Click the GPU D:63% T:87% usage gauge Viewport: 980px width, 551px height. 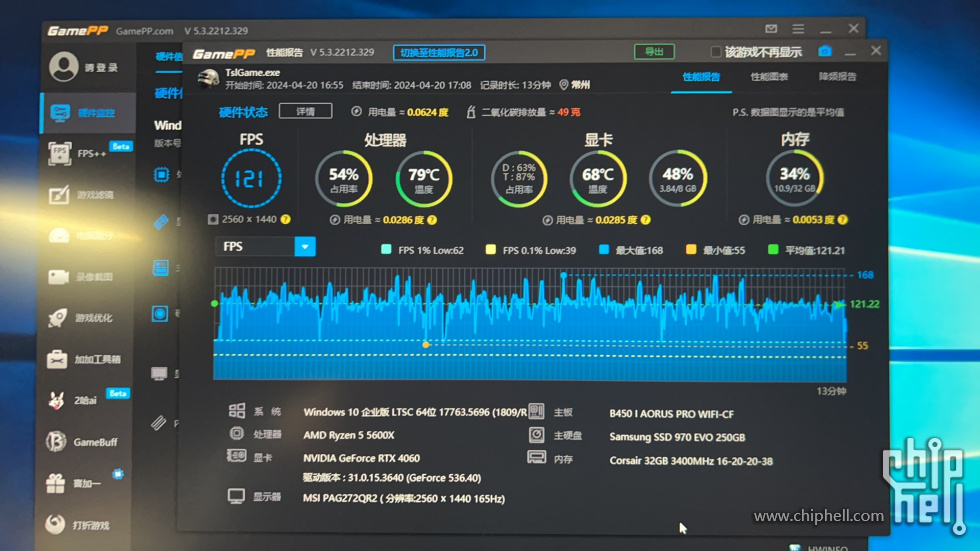tap(519, 179)
